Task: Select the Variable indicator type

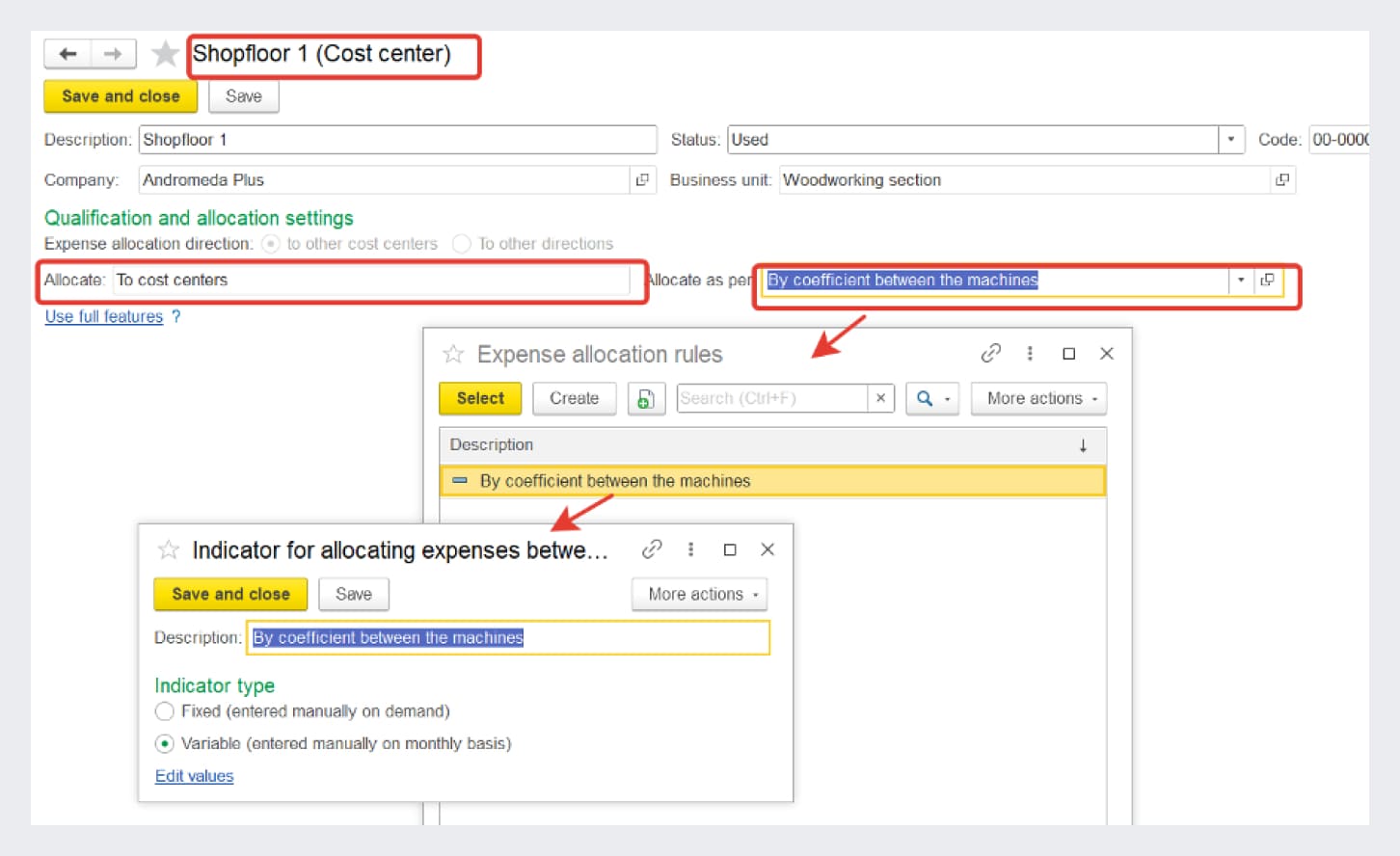Action: click(x=165, y=743)
